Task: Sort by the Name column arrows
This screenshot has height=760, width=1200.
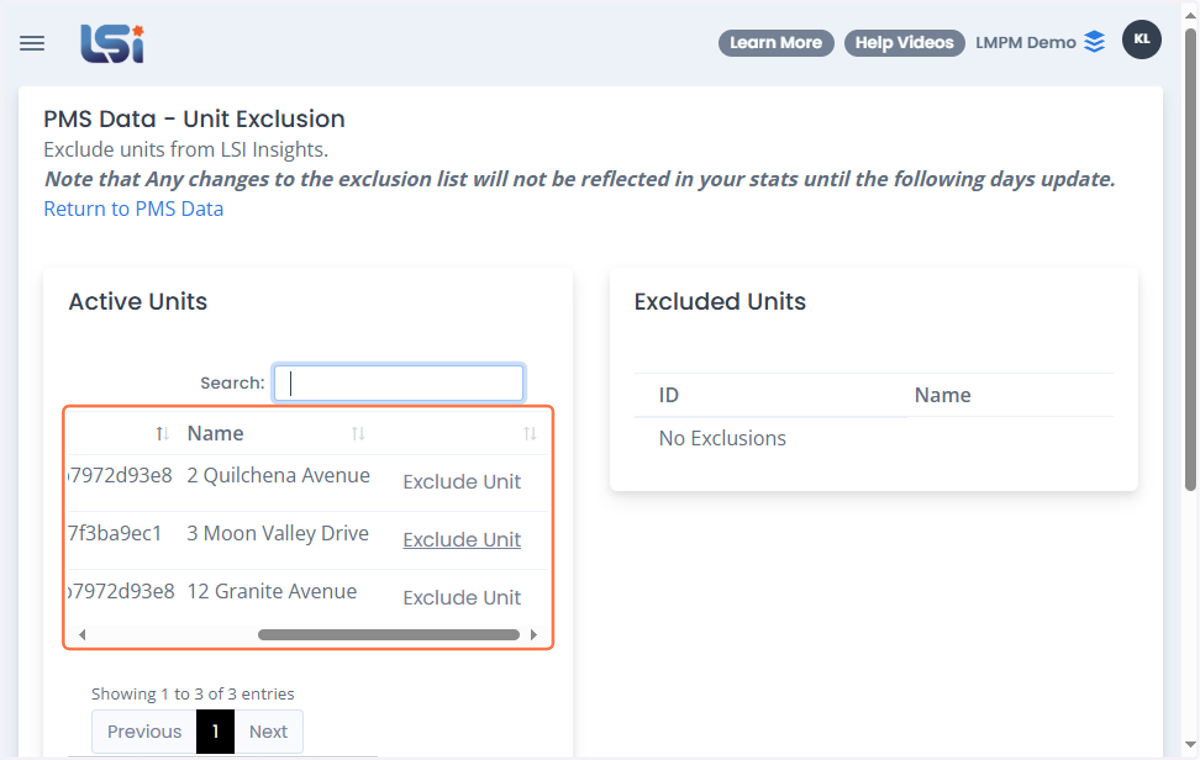Action: click(x=358, y=434)
